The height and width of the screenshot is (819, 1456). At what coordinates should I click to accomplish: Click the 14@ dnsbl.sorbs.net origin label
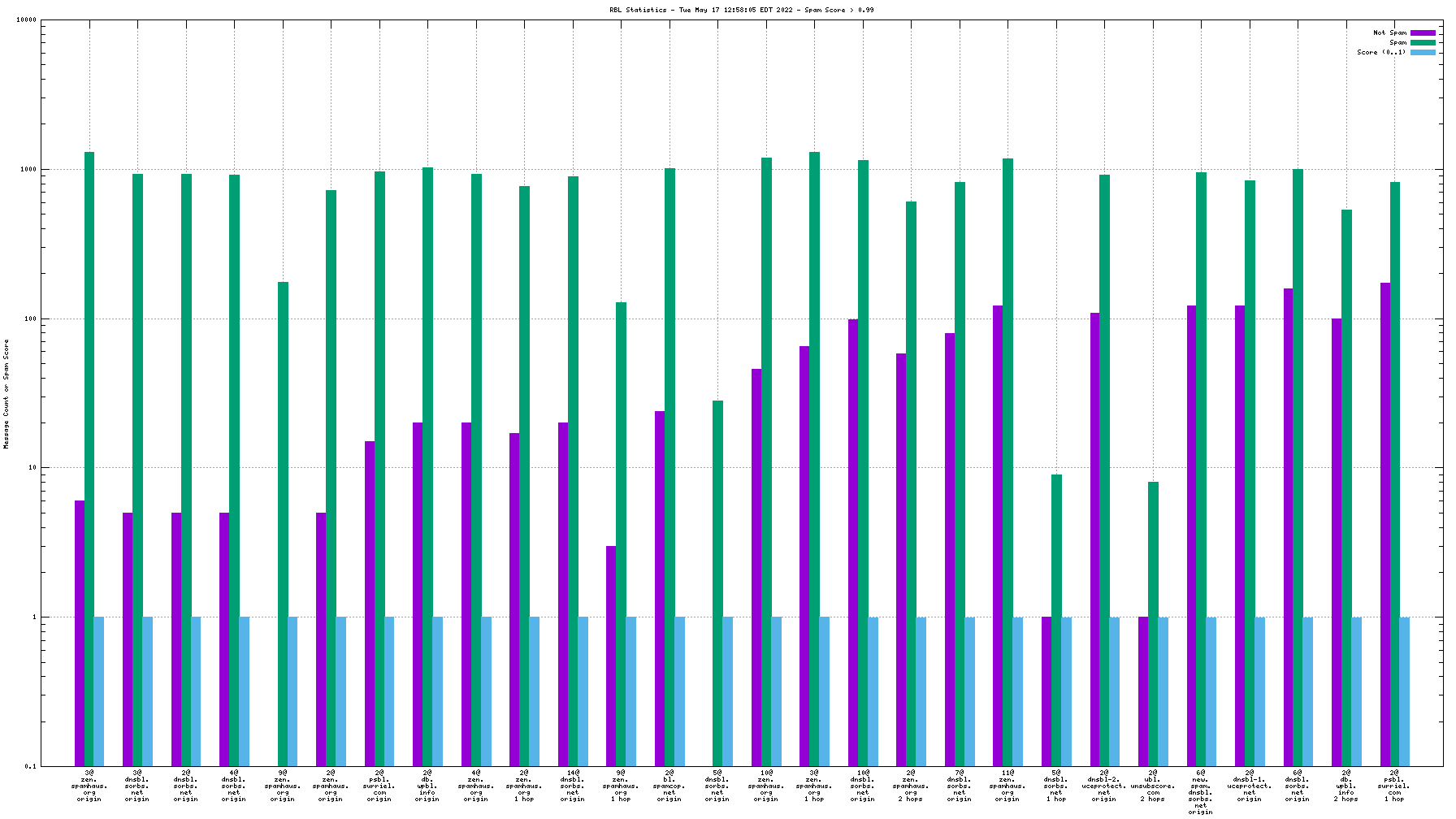pyautogui.click(x=573, y=786)
